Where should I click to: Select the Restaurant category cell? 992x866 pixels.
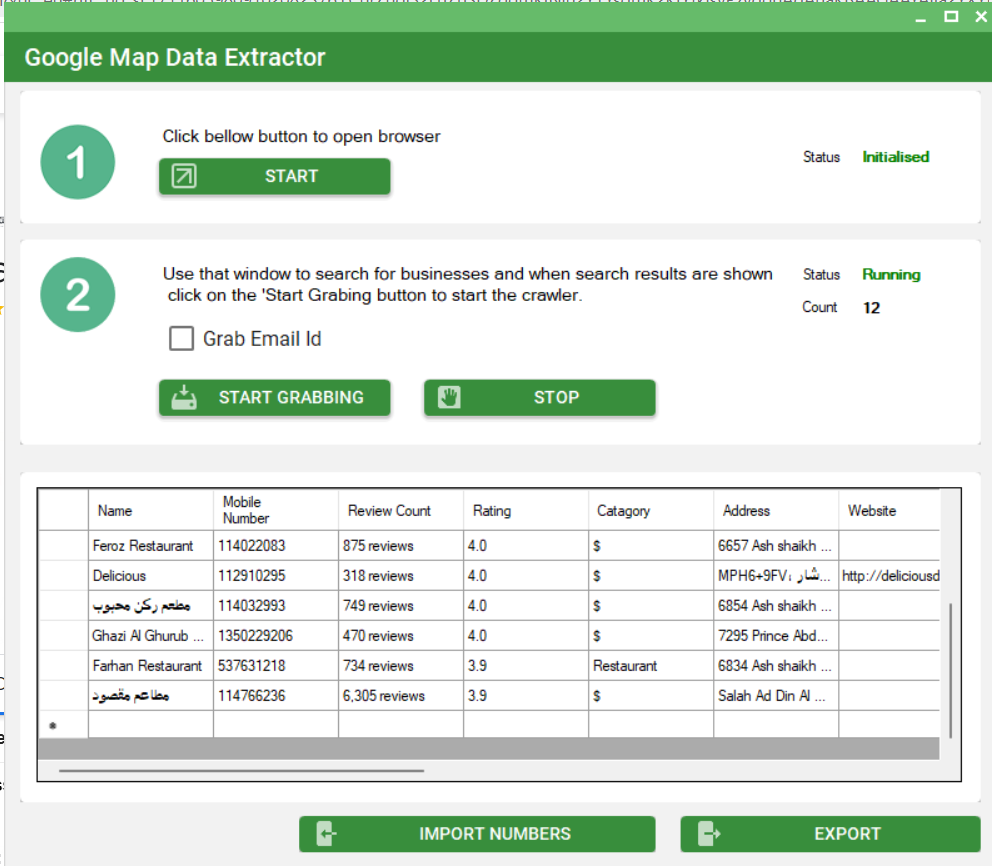(x=651, y=665)
